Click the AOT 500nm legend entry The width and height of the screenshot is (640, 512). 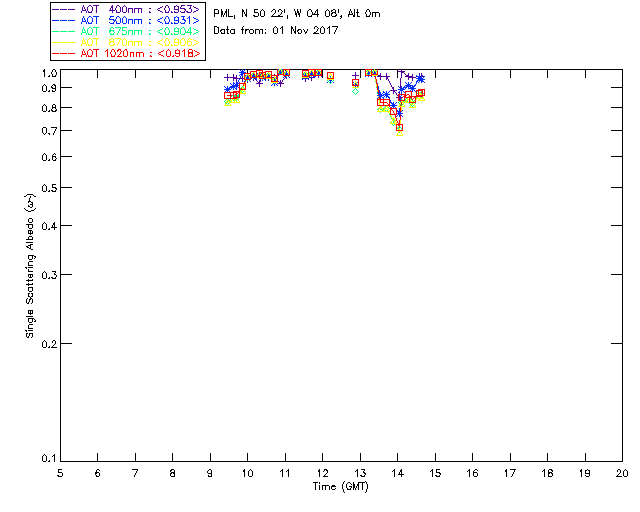point(126,20)
